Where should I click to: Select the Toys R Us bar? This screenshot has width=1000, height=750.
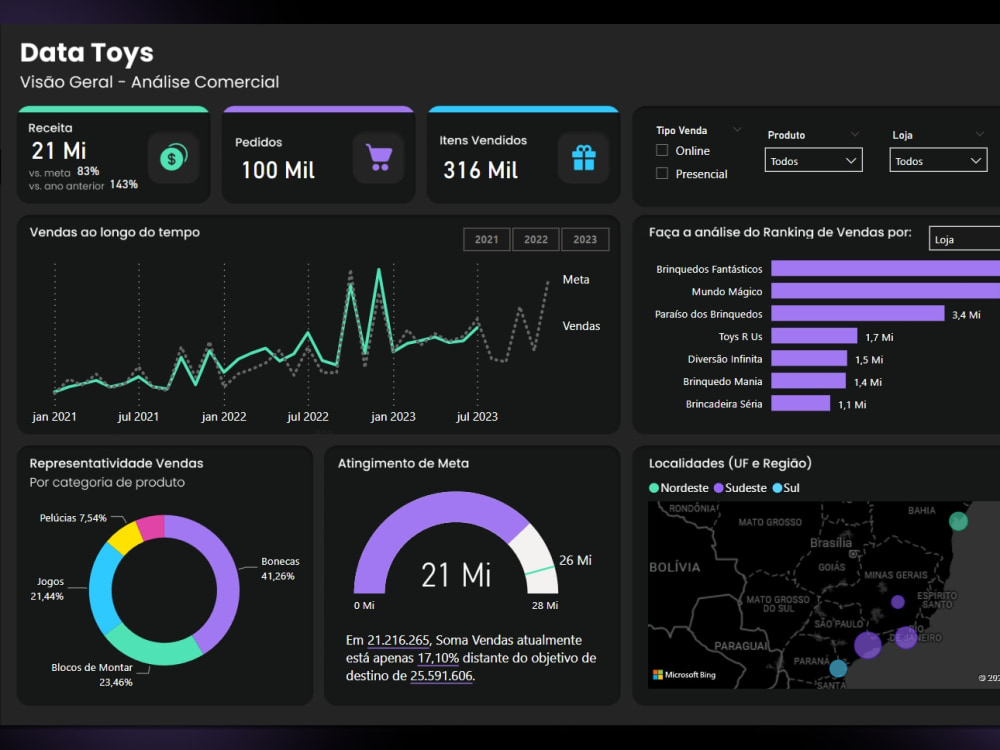[x=814, y=336]
